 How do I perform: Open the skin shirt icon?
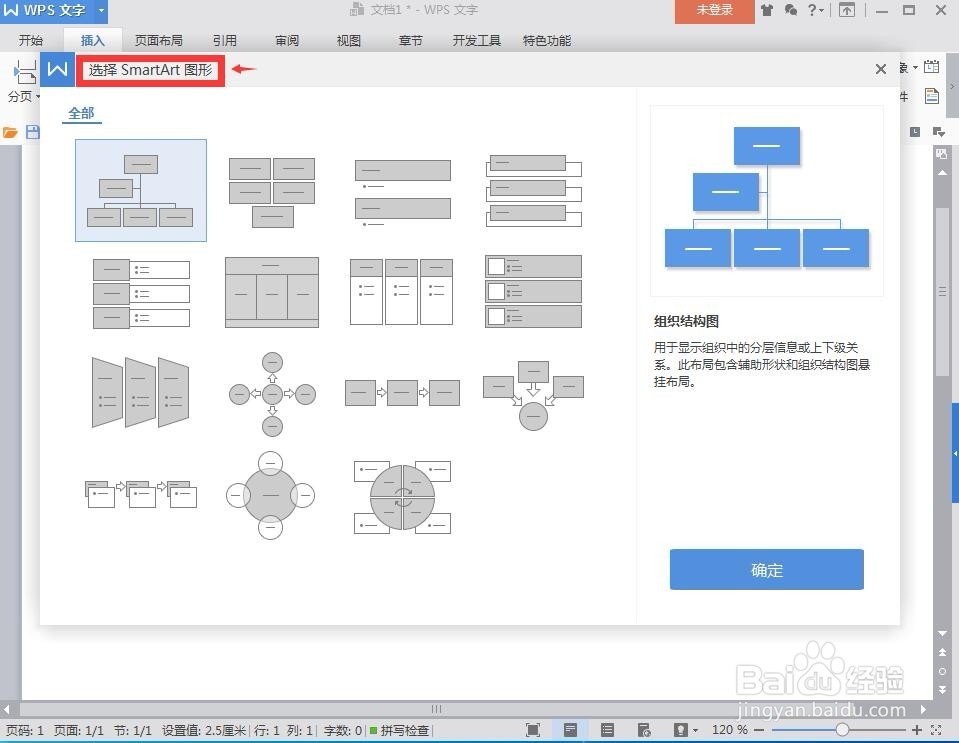click(x=767, y=10)
